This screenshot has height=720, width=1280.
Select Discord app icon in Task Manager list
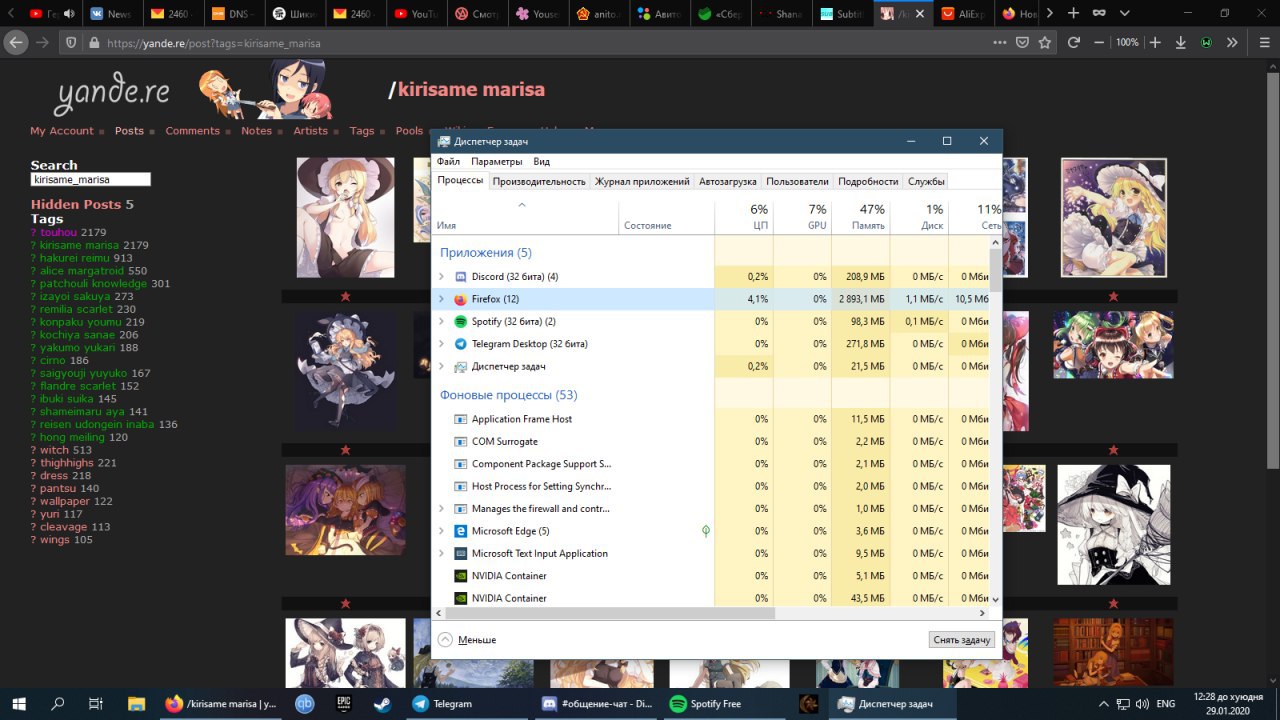(x=460, y=277)
